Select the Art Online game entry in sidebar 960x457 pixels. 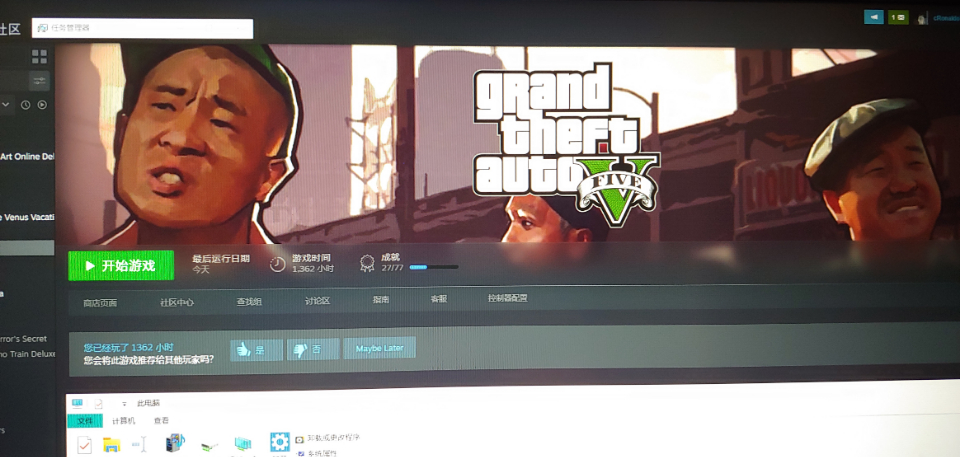pos(27,156)
